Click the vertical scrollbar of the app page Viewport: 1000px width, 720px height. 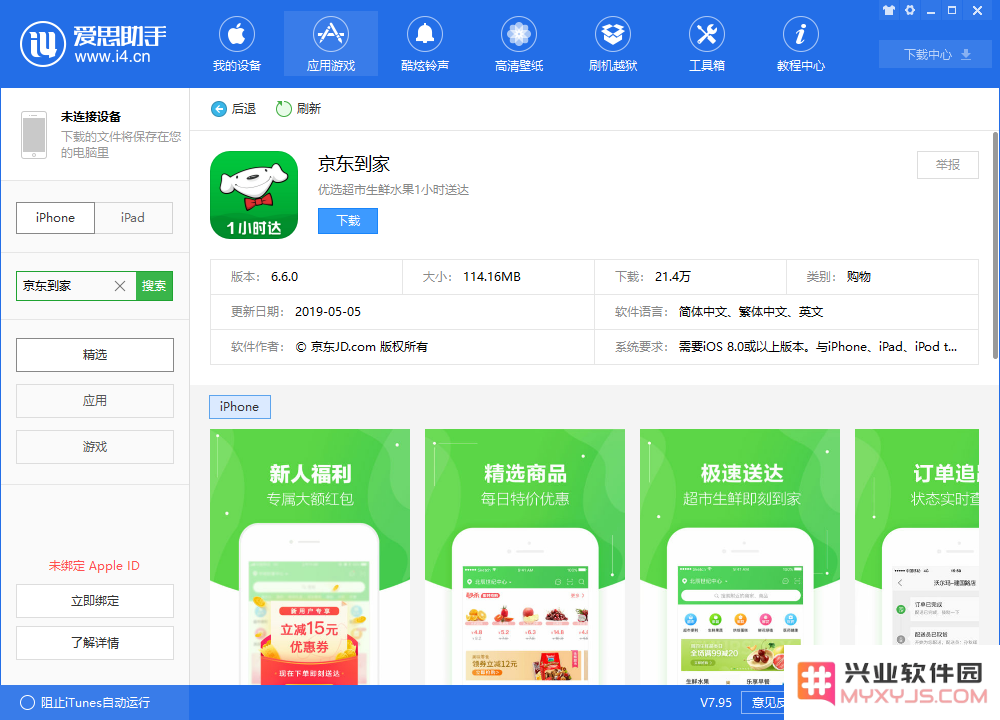click(996, 246)
